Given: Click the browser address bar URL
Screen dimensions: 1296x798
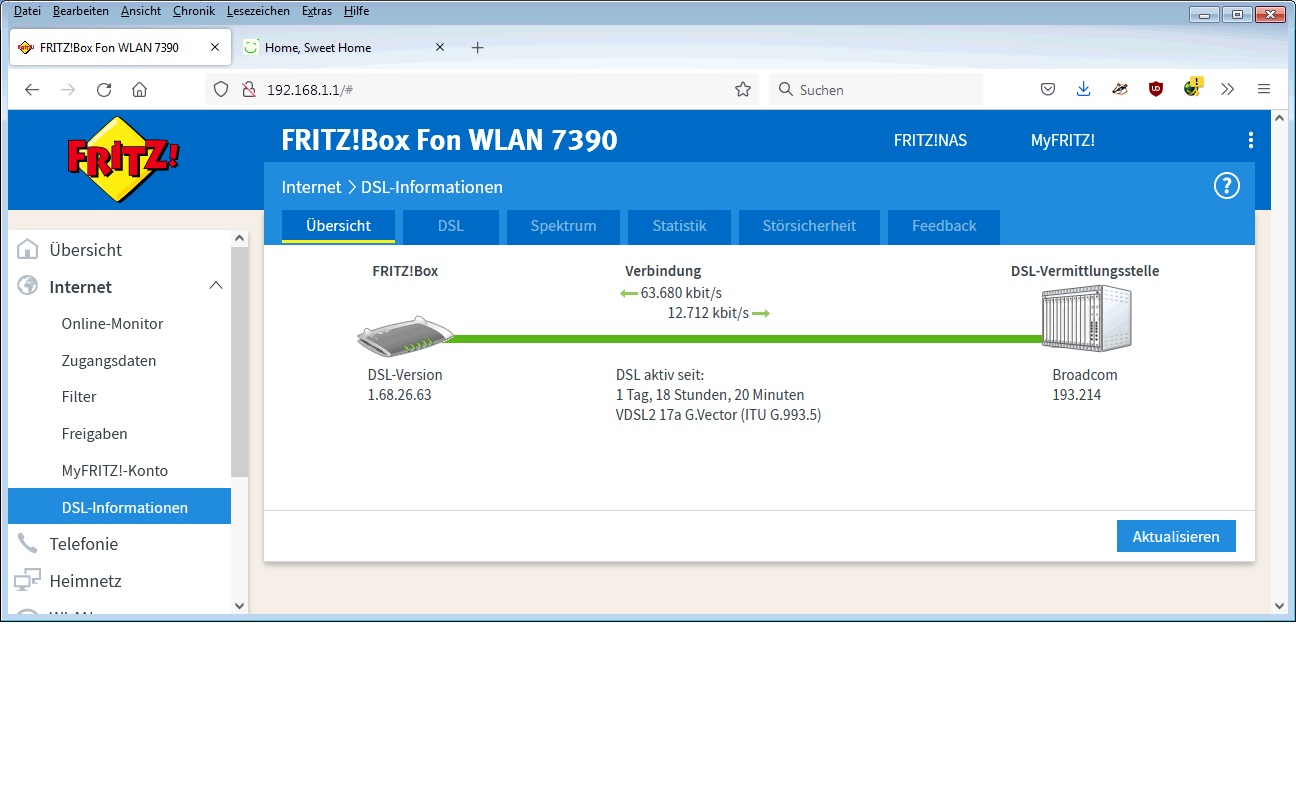Looking at the screenshot, I should coord(310,90).
